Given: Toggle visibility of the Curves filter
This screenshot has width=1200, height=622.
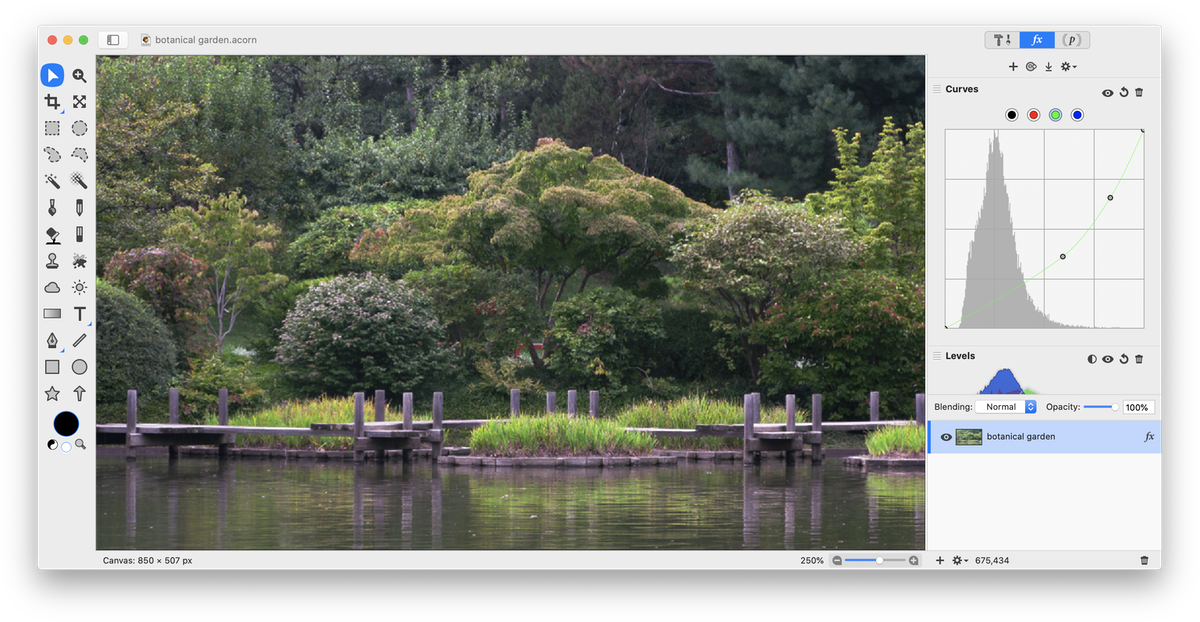Looking at the screenshot, I should pyautogui.click(x=1108, y=92).
